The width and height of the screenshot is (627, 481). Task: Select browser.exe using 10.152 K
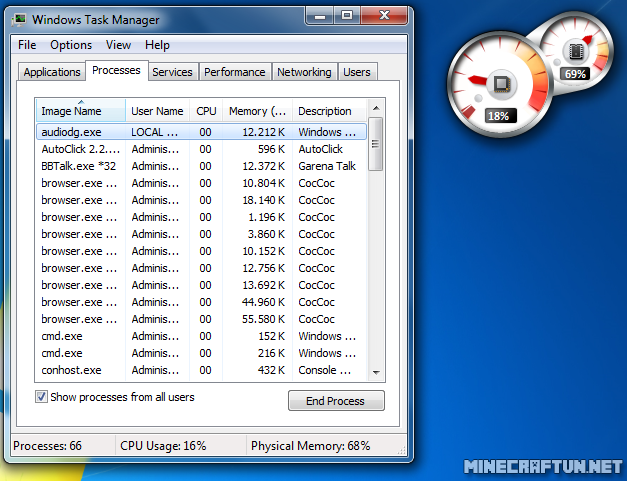(202, 251)
